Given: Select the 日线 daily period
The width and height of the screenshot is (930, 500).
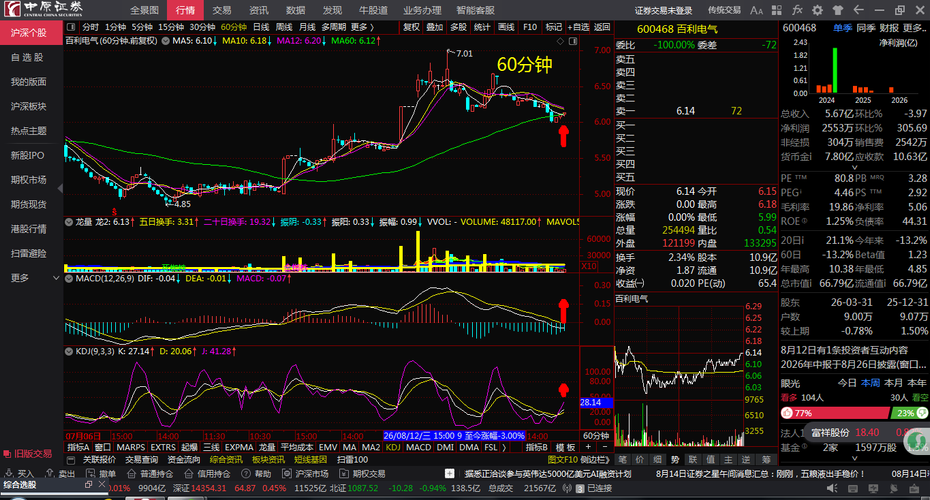Looking at the screenshot, I should (261, 27).
